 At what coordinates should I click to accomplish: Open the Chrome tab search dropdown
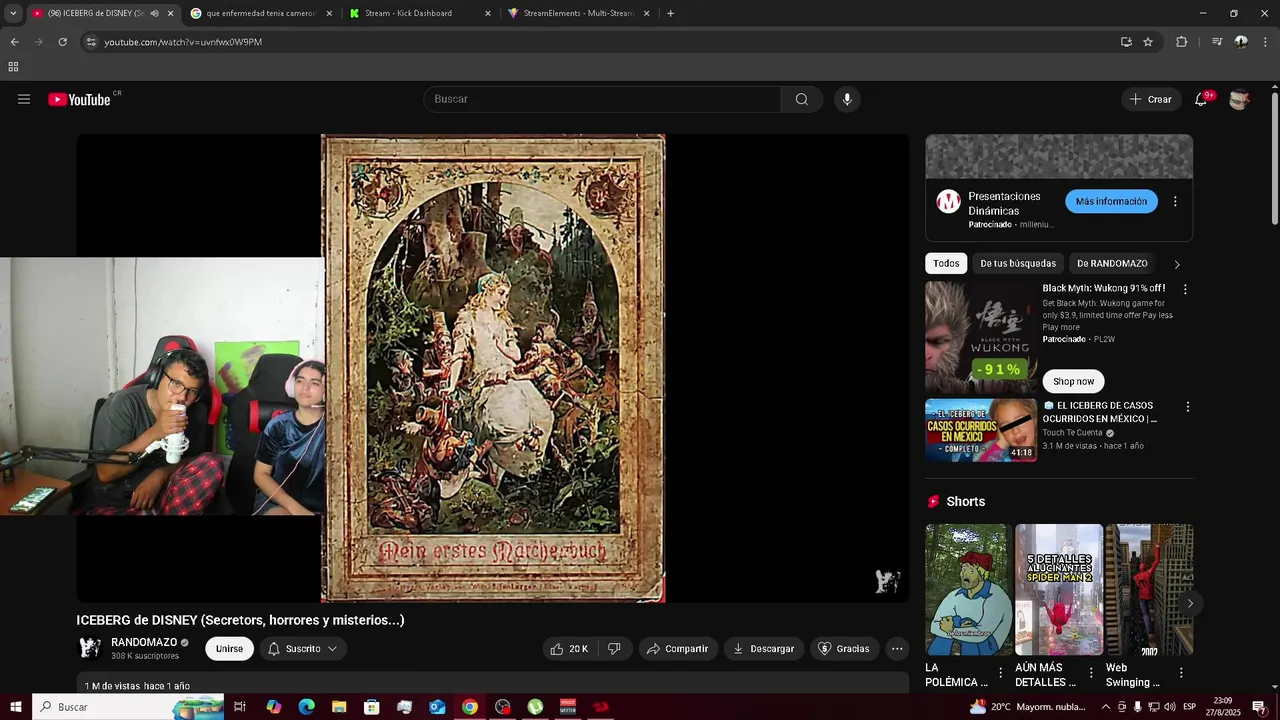(x=13, y=13)
